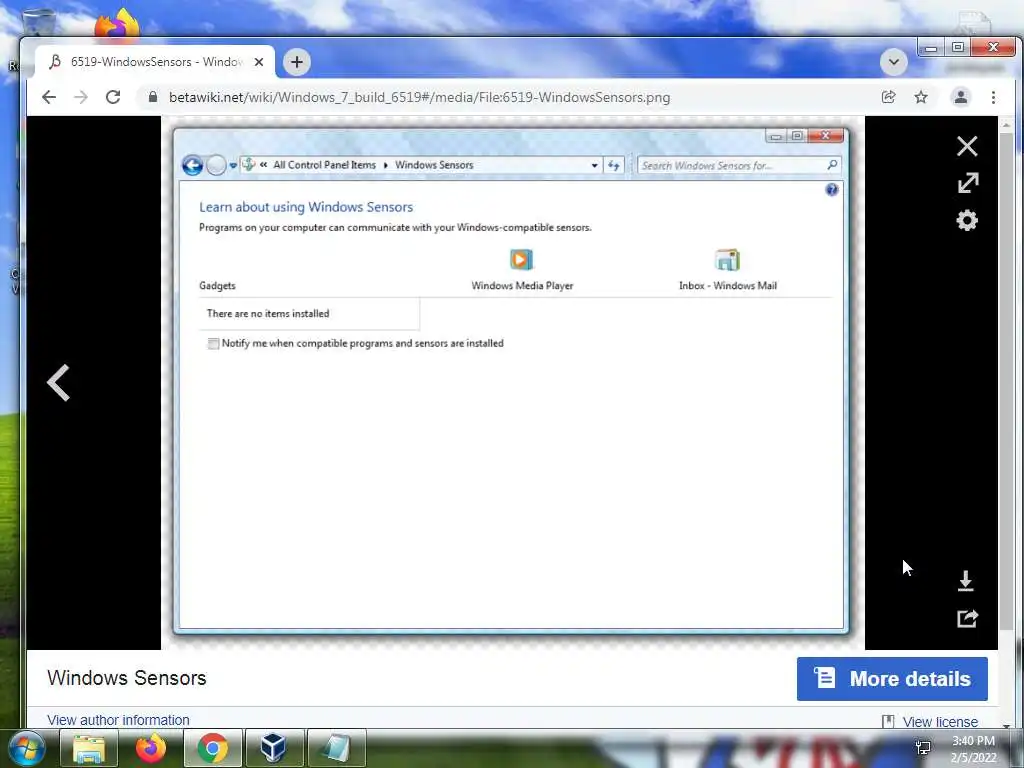Image resolution: width=1024 pixels, height=768 pixels.
Task: Go to the previous image with left arrow
Action: (58, 383)
